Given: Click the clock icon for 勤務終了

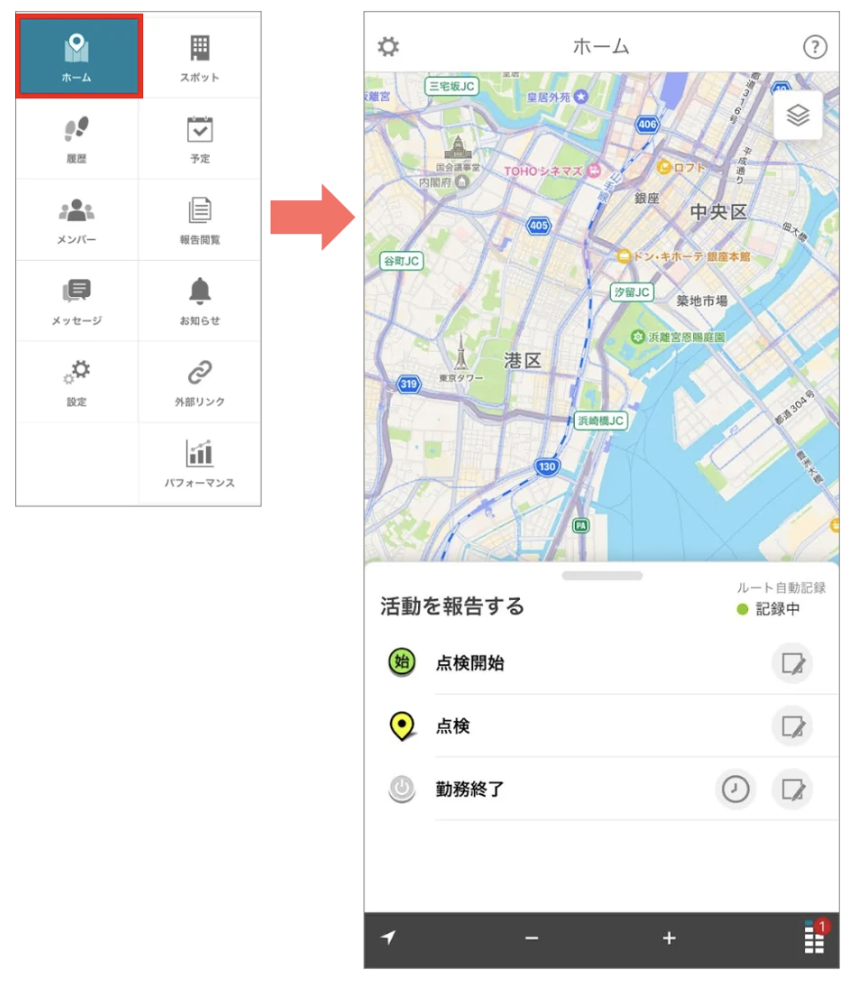Looking at the screenshot, I should coord(735,789).
